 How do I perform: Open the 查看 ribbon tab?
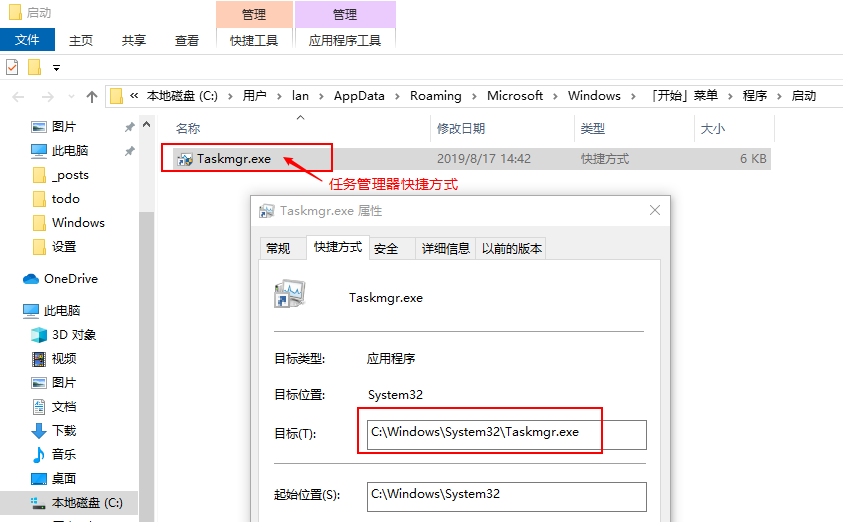[187, 40]
